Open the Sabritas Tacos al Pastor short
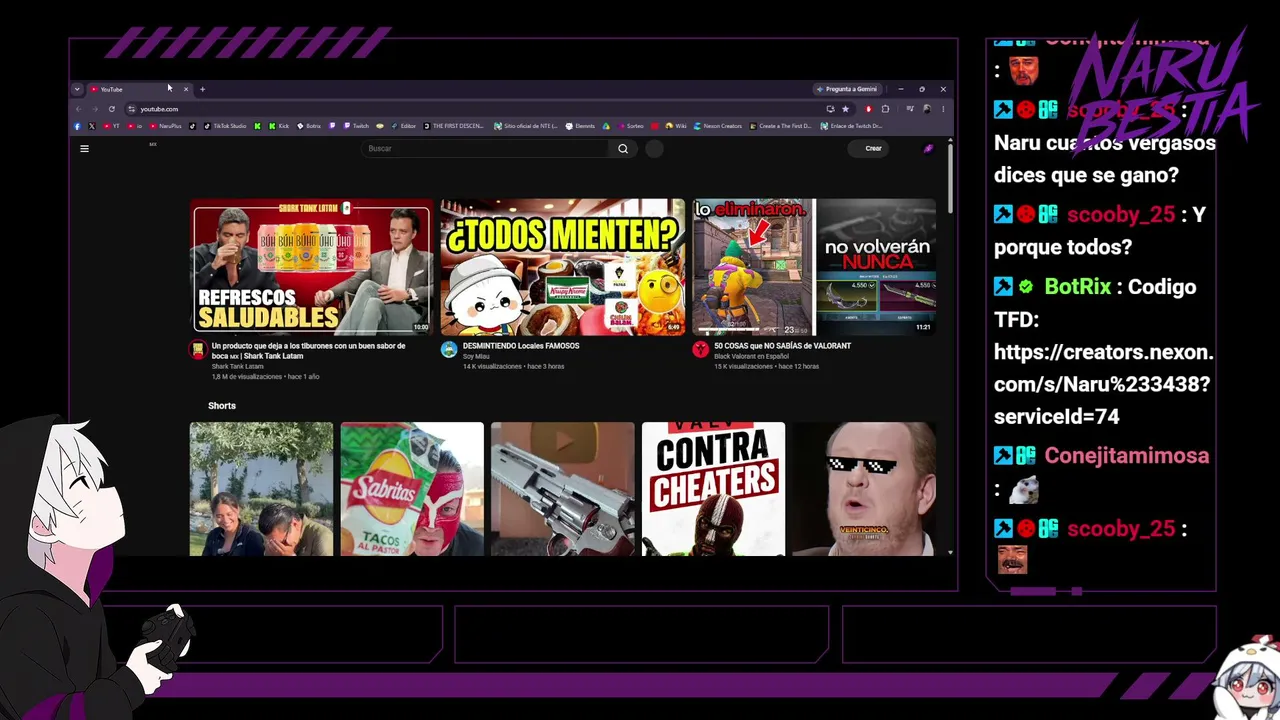Screen dimensions: 1280x720 coord(412,489)
